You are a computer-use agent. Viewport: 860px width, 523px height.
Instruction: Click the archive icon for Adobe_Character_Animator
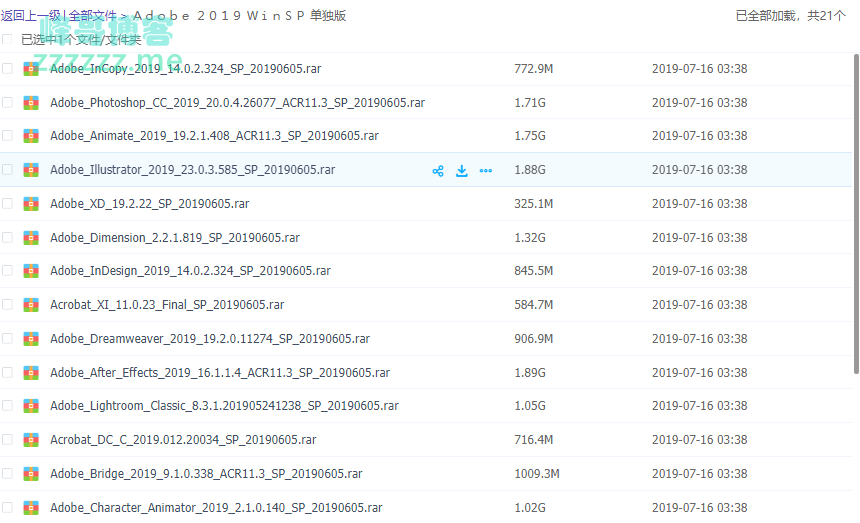click(x=31, y=508)
